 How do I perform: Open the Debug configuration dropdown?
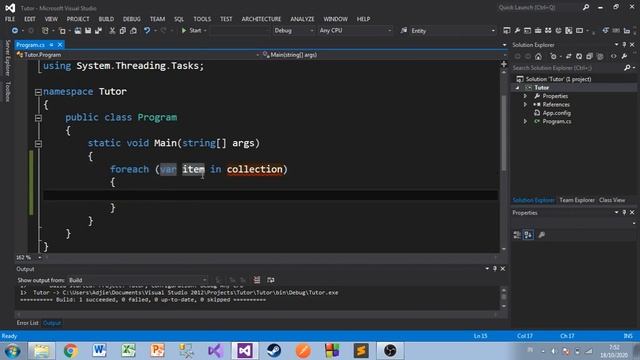click(x=293, y=31)
